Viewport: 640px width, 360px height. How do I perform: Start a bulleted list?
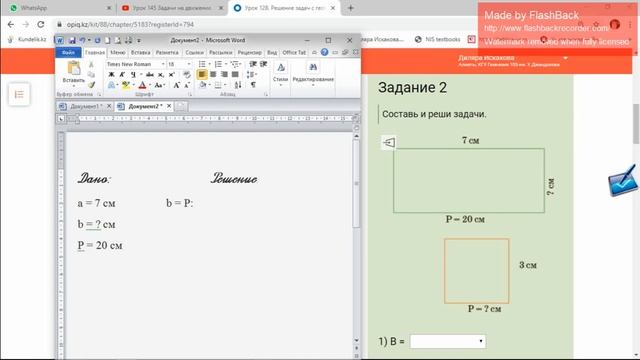[202, 64]
